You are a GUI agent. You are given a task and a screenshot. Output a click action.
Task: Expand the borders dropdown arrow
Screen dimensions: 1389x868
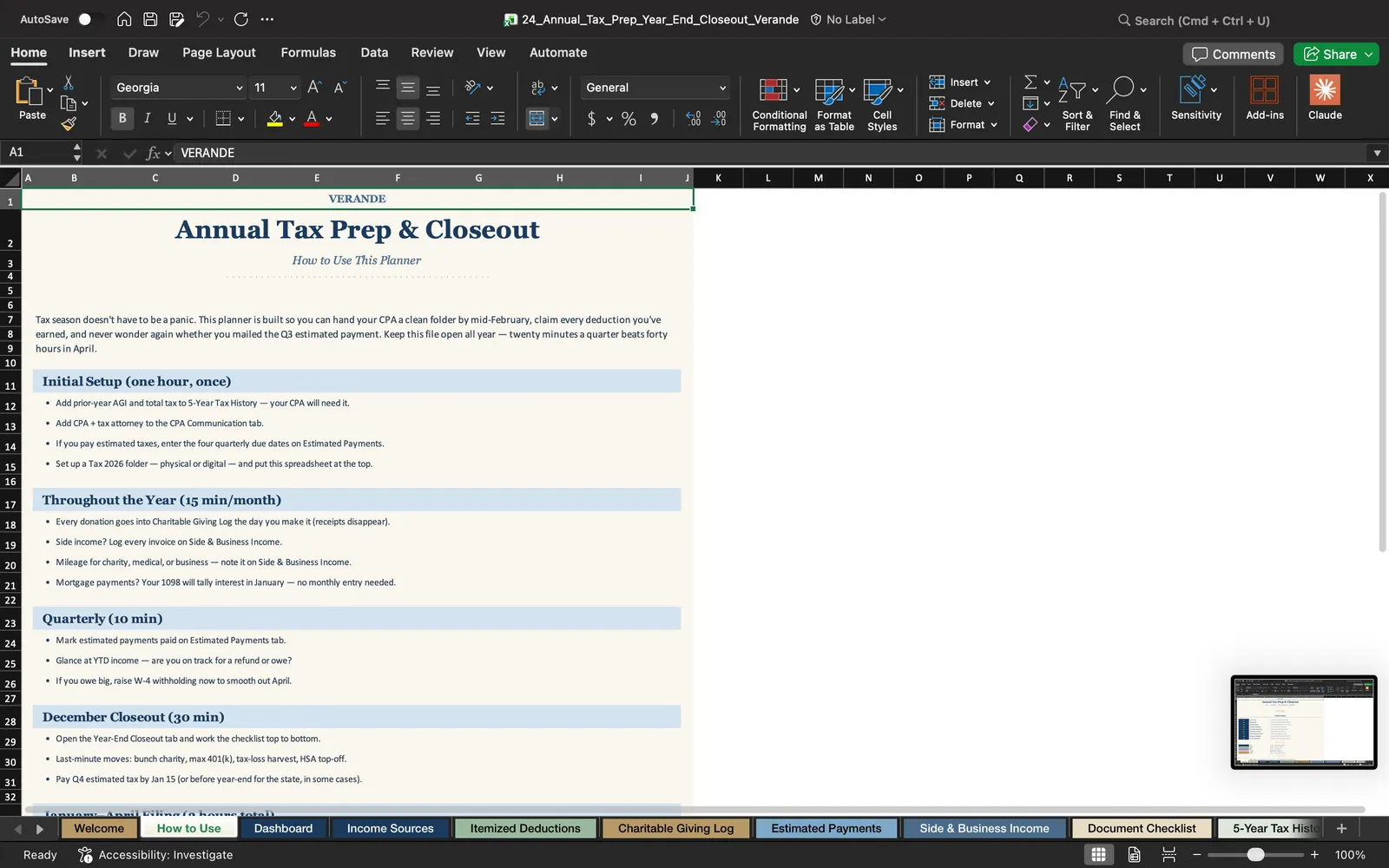click(240, 119)
